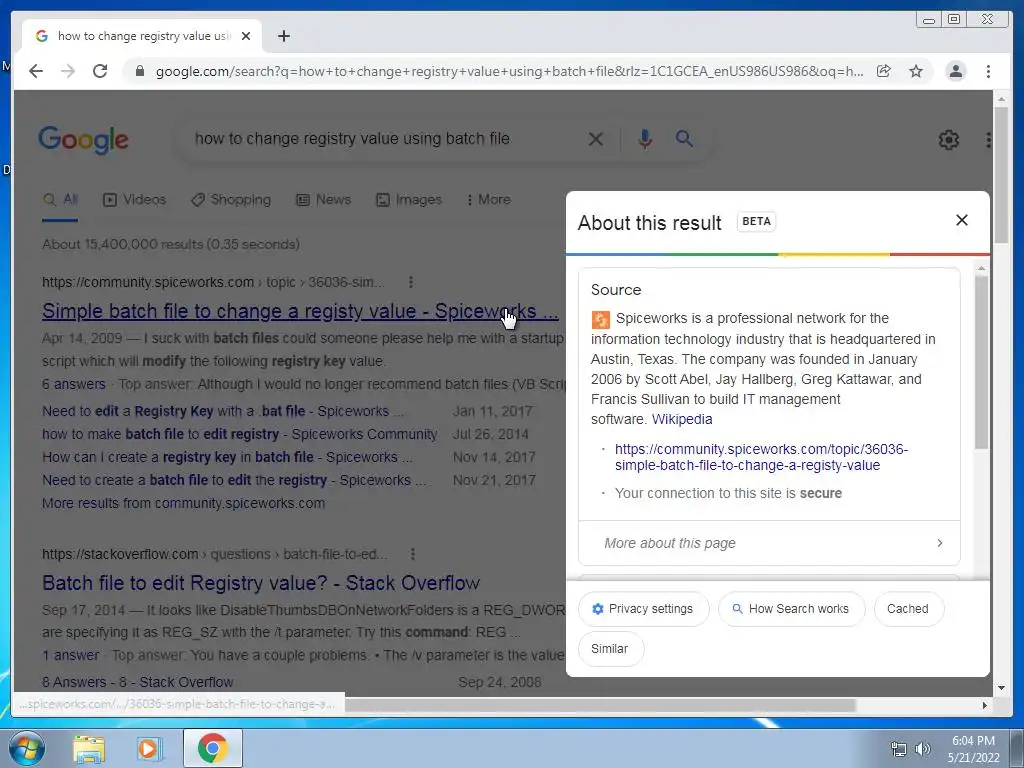Click the Similar button
This screenshot has height=768, width=1024.
[610, 648]
